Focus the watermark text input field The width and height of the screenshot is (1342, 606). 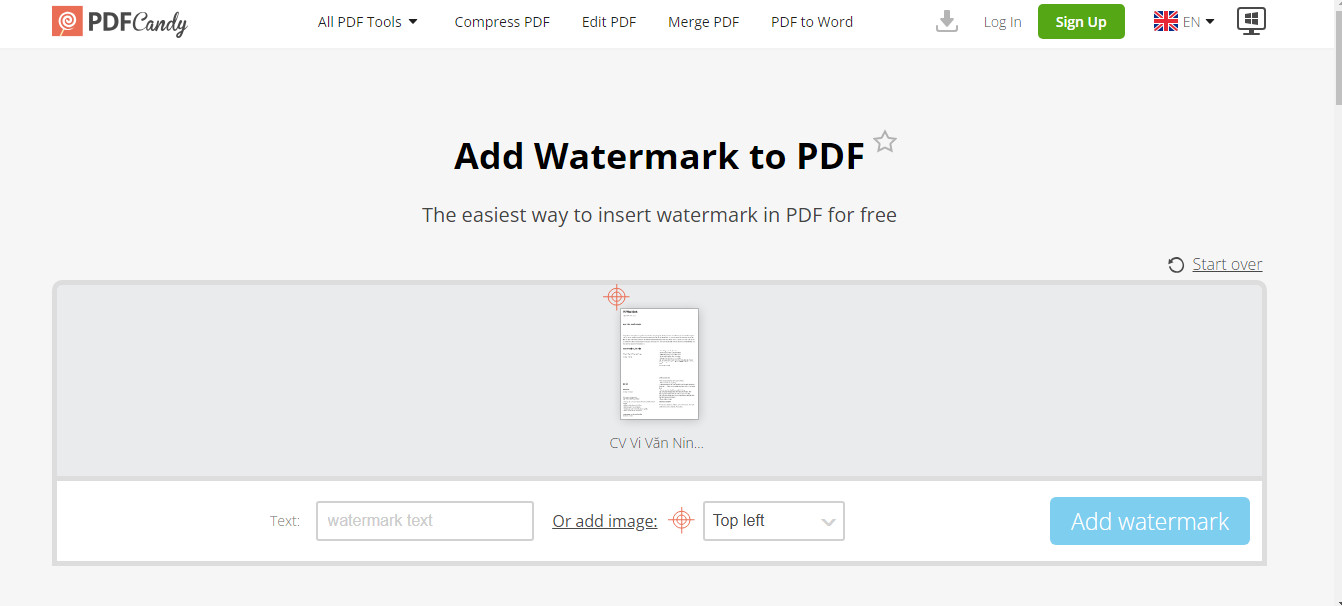pyautogui.click(x=425, y=521)
